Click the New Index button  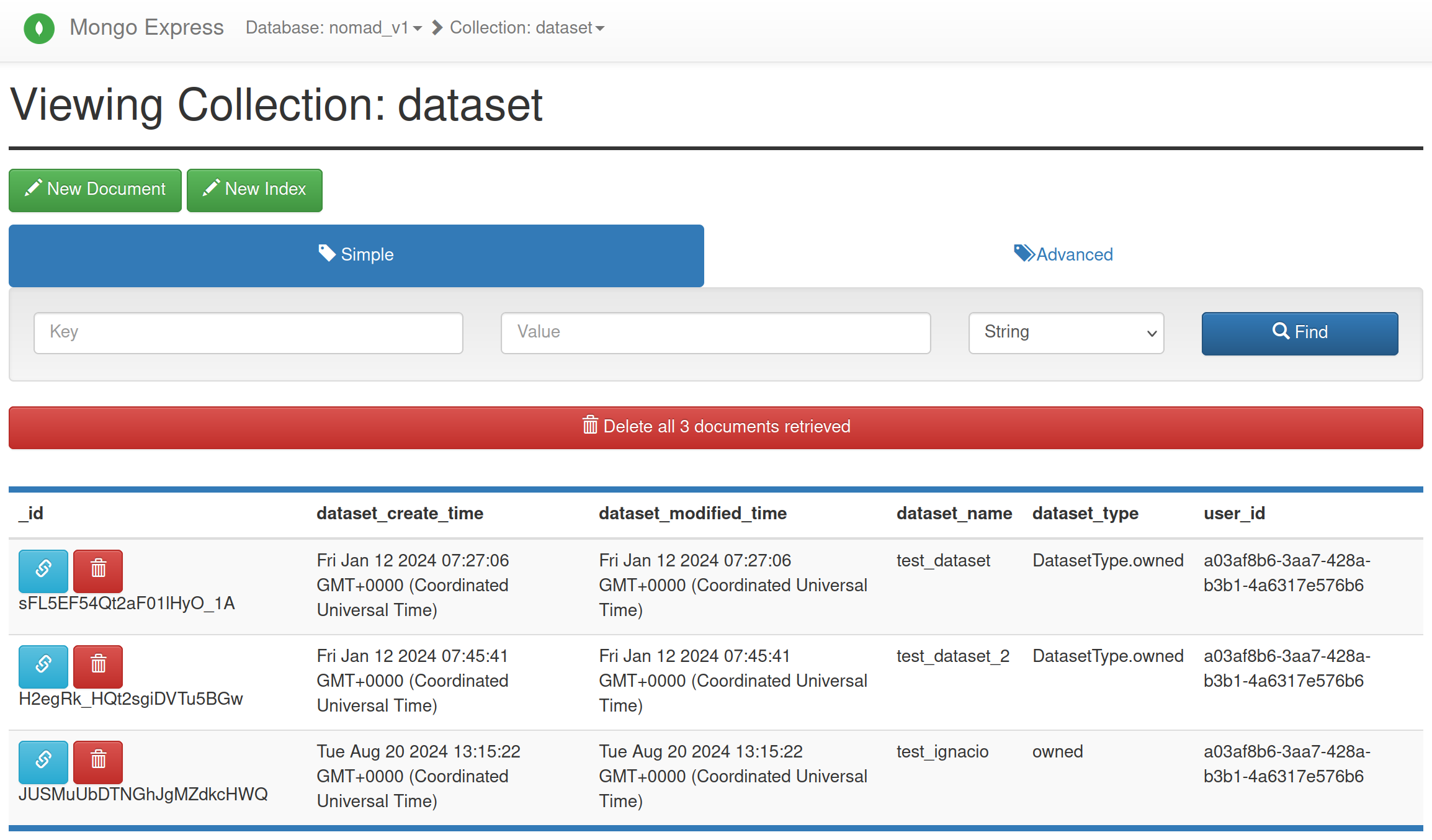pos(254,190)
